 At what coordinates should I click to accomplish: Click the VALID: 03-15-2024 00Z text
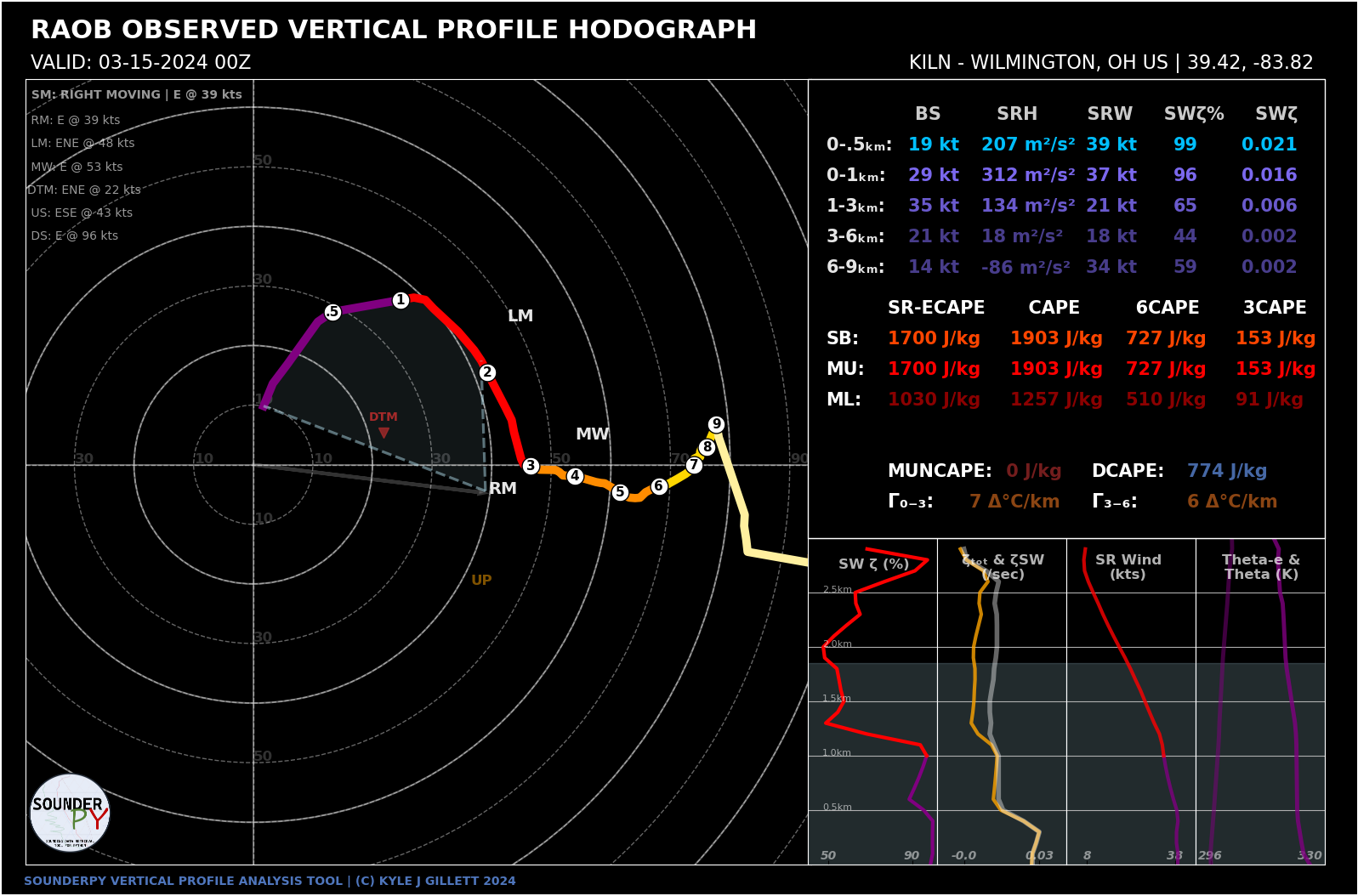point(141,63)
